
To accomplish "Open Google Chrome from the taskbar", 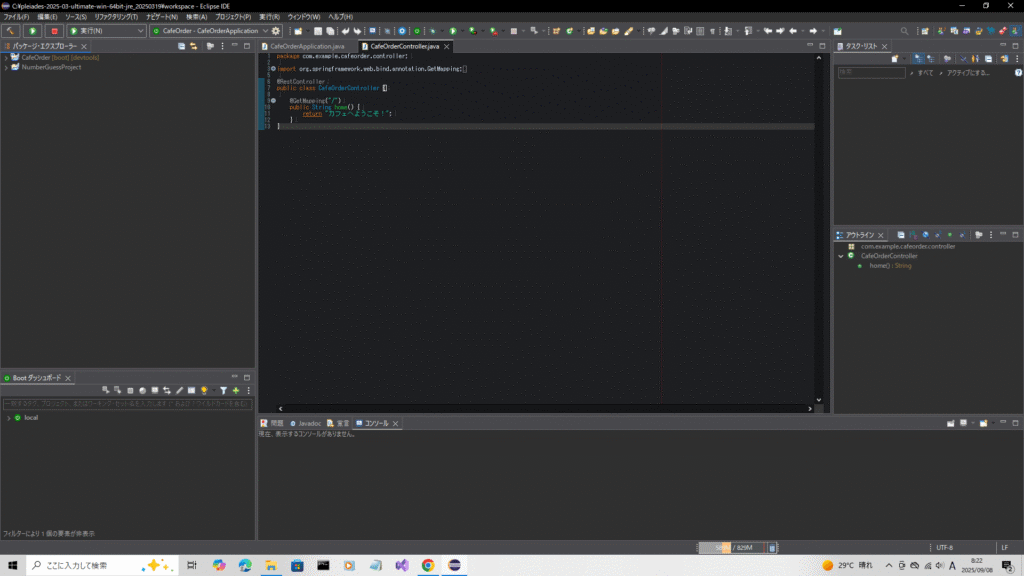I will coord(428,565).
